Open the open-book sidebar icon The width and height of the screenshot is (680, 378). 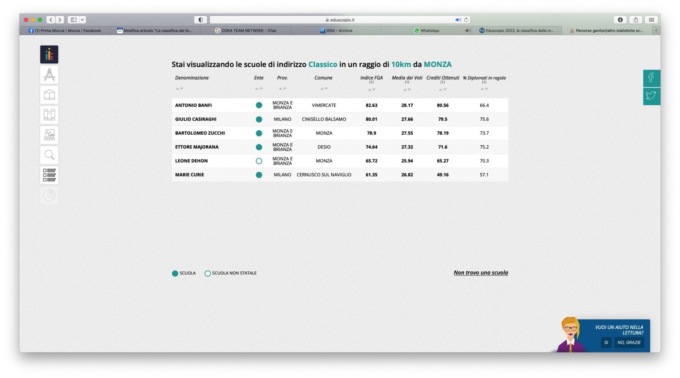coord(49,94)
